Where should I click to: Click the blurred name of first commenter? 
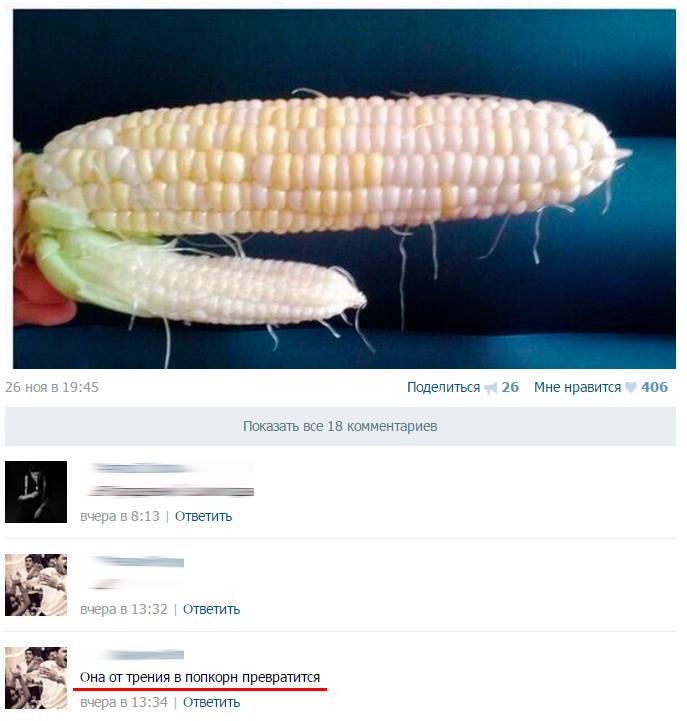pos(142,469)
